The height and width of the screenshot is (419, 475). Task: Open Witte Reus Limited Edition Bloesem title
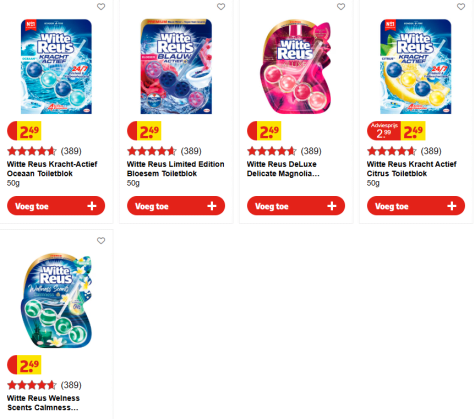pyautogui.click(x=176, y=169)
